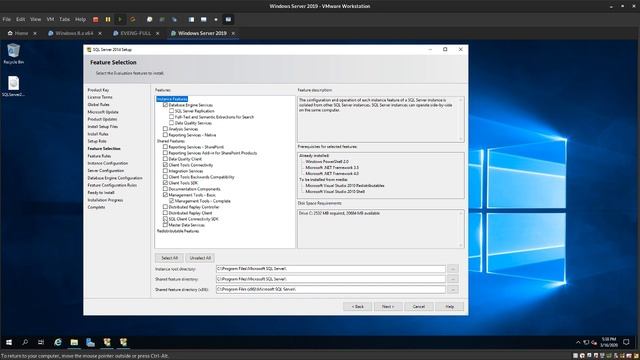Click the Shared feature directory field
The image size is (640, 360).
331,279
